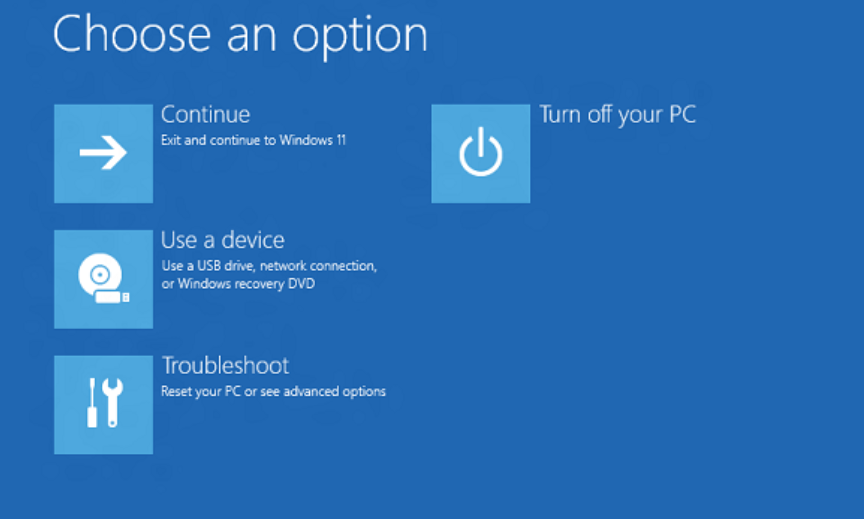Click the 'Use a USB drive, network connection' text

269,266
